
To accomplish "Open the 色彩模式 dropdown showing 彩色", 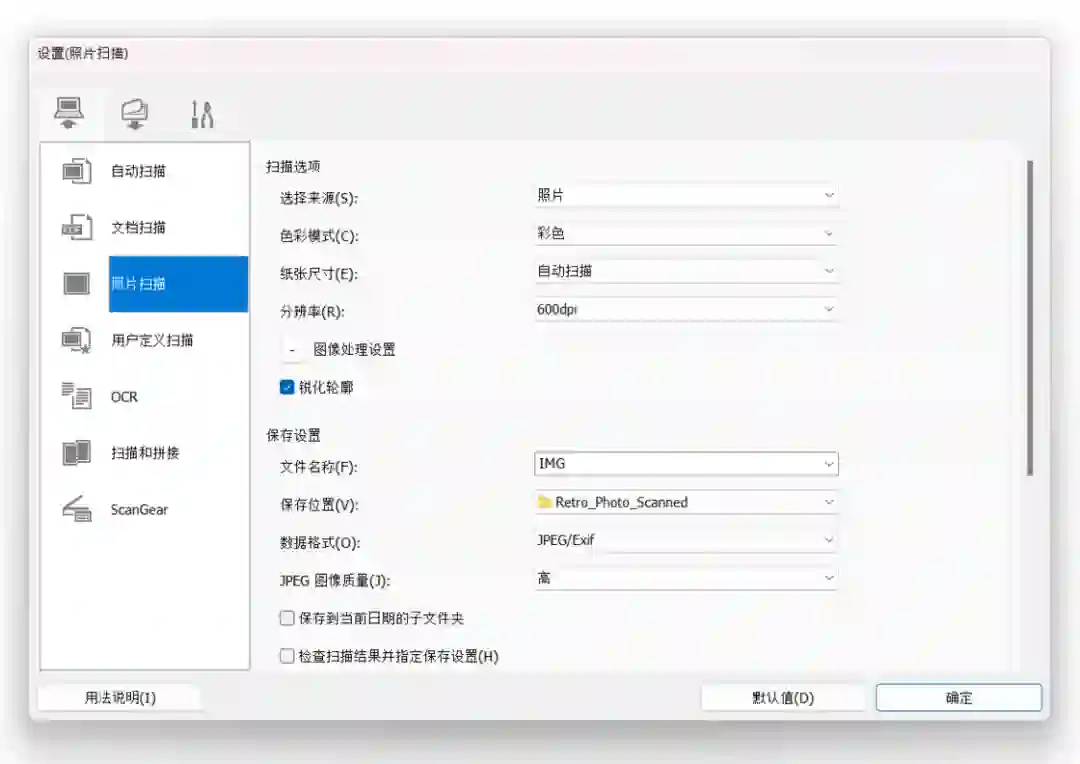I will coord(686,234).
